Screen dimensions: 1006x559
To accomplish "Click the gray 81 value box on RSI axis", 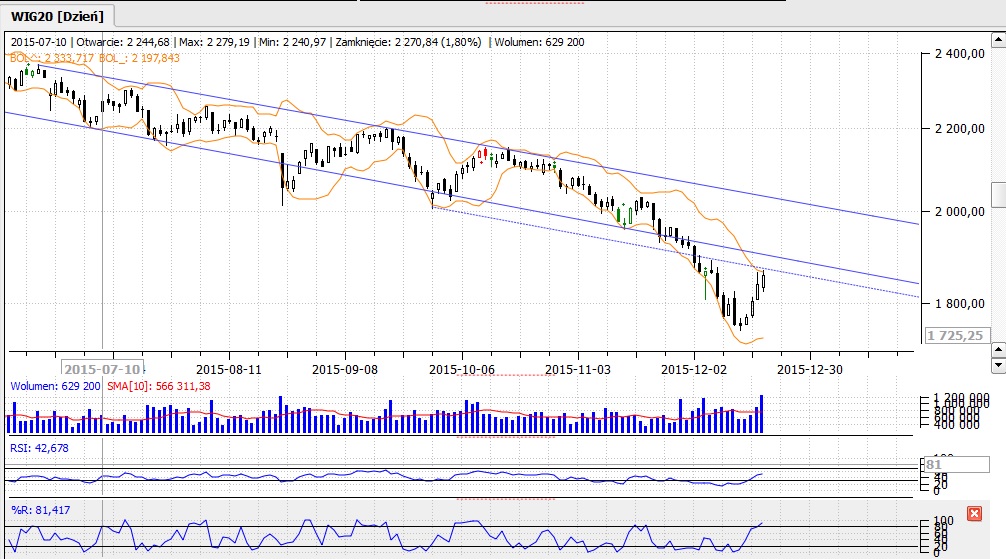I will pyautogui.click(x=935, y=465).
